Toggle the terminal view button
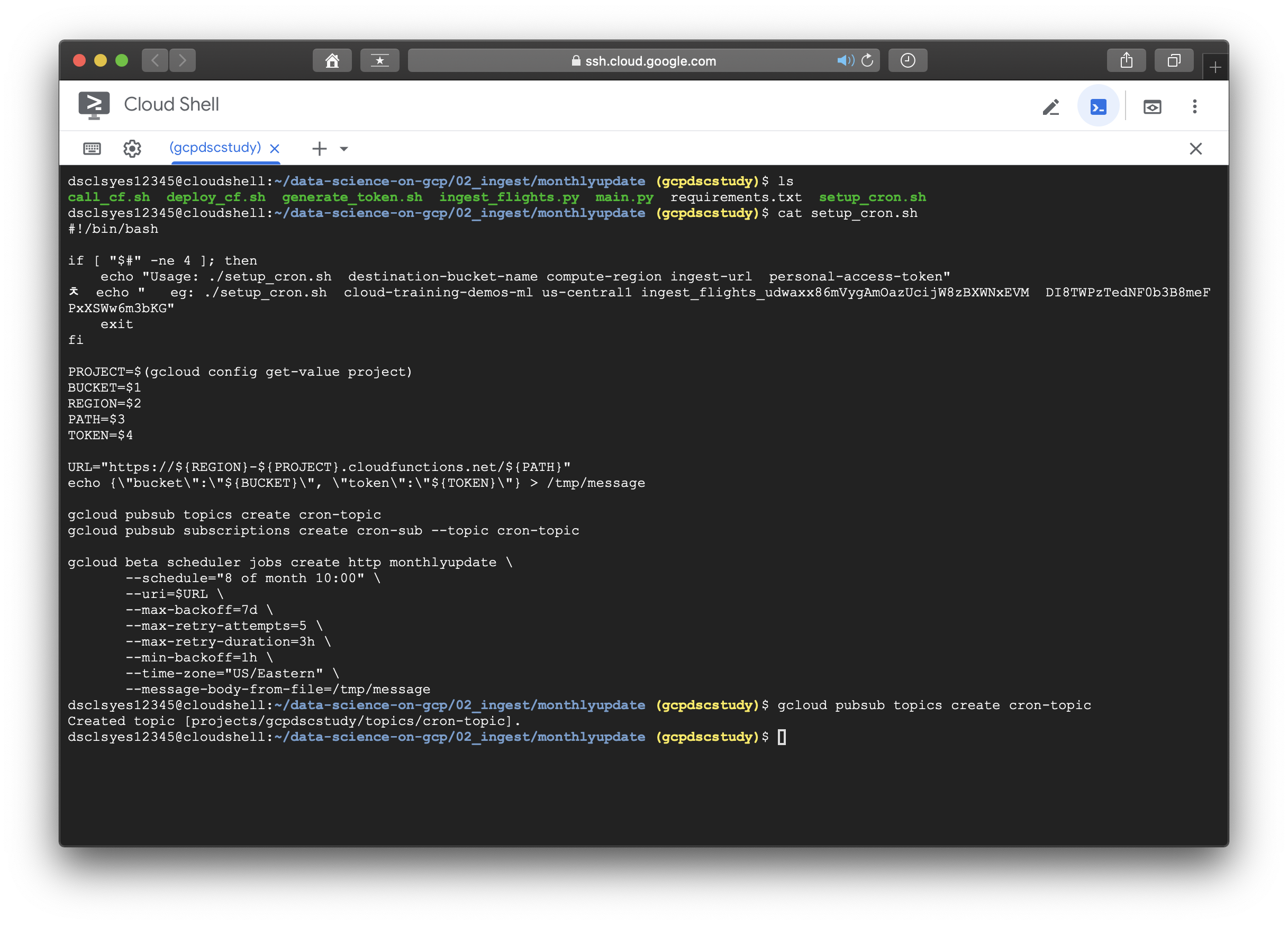 [x=1097, y=107]
